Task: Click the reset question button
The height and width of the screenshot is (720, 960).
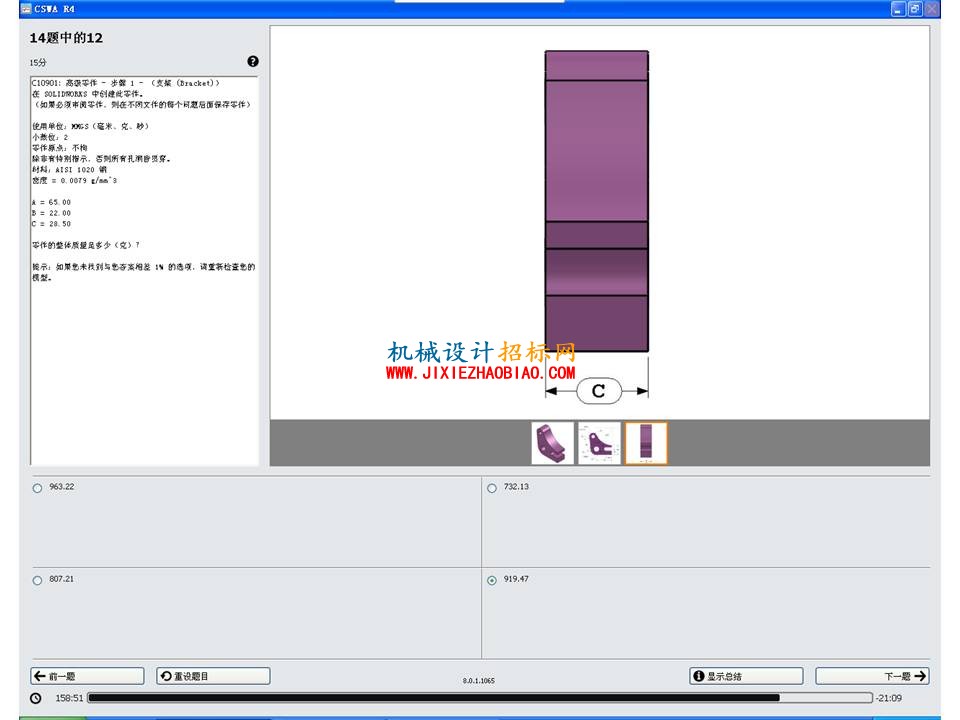Action: (x=213, y=676)
